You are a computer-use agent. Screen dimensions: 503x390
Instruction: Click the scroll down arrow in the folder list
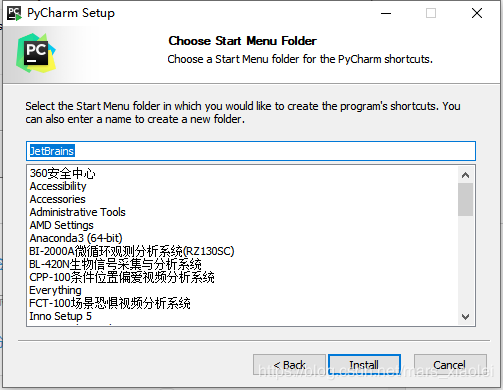coord(466,317)
